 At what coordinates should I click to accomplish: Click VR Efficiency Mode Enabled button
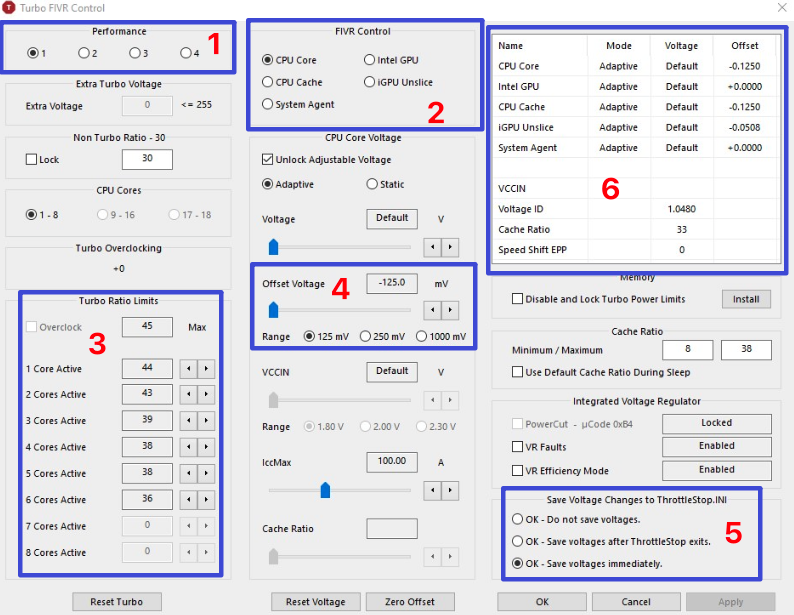point(717,470)
